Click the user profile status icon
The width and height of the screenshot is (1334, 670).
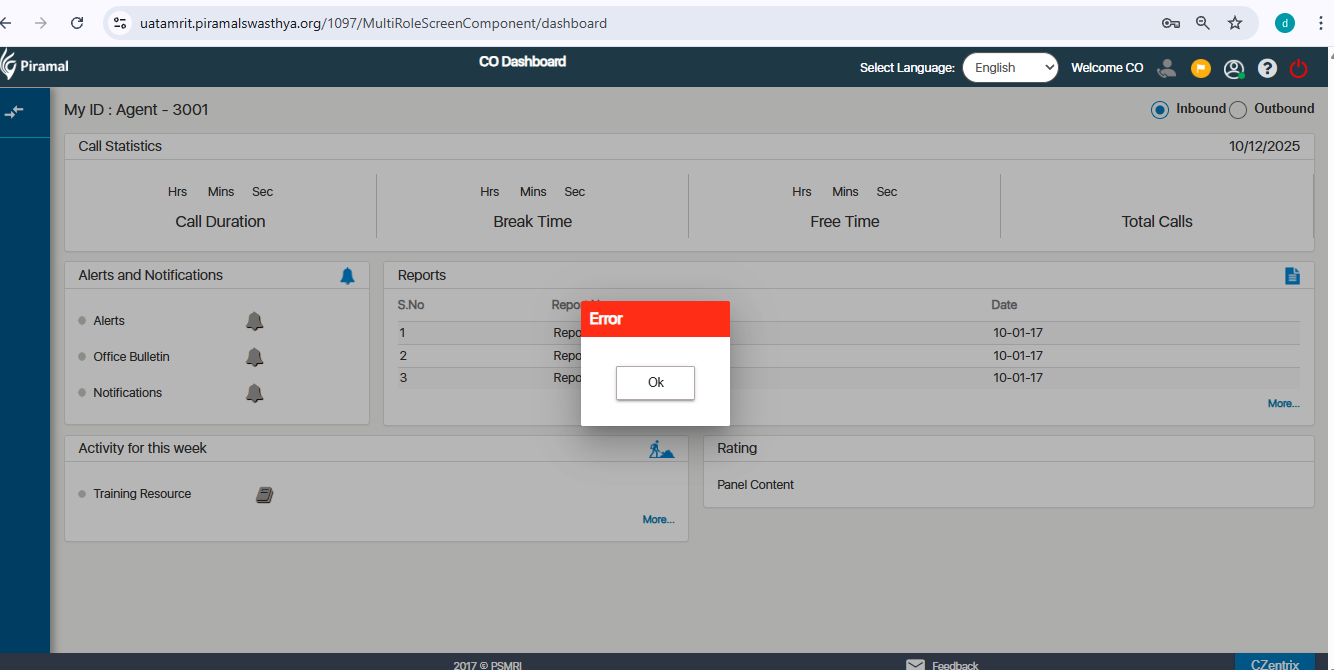click(1234, 68)
